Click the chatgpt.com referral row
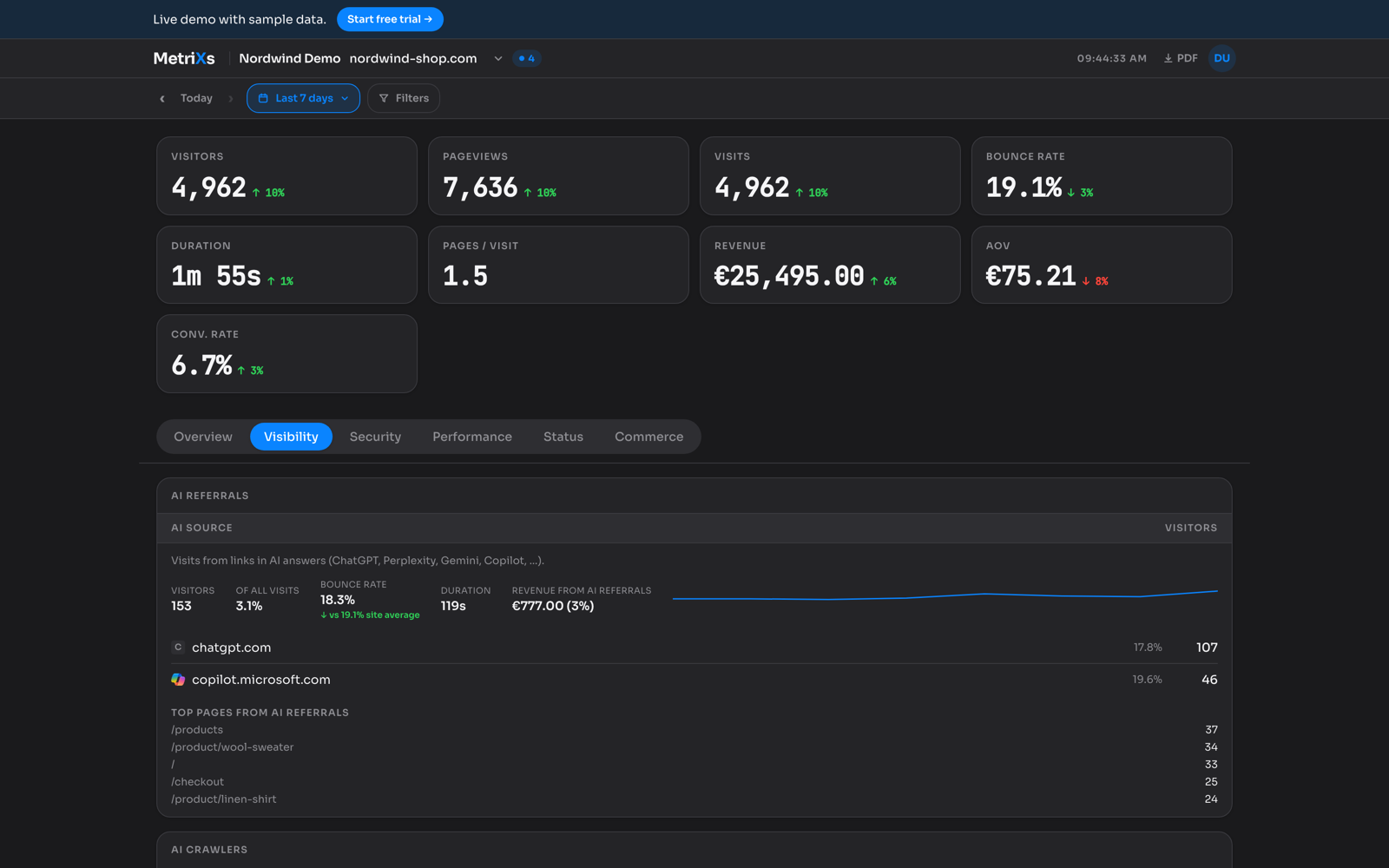 (x=694, y=648)
